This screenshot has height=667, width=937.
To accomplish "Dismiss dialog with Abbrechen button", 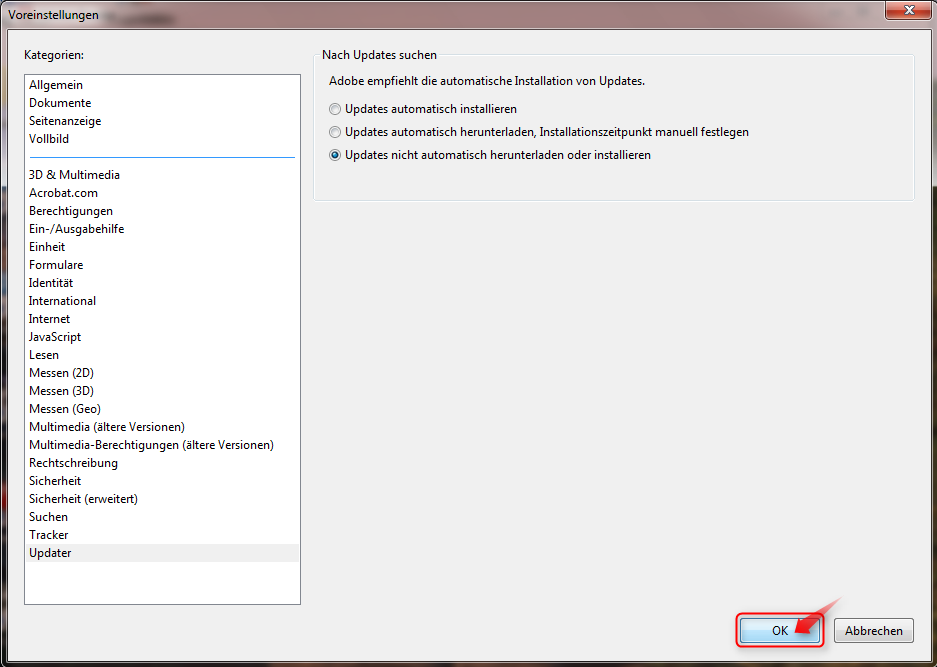I will (873, 630).
